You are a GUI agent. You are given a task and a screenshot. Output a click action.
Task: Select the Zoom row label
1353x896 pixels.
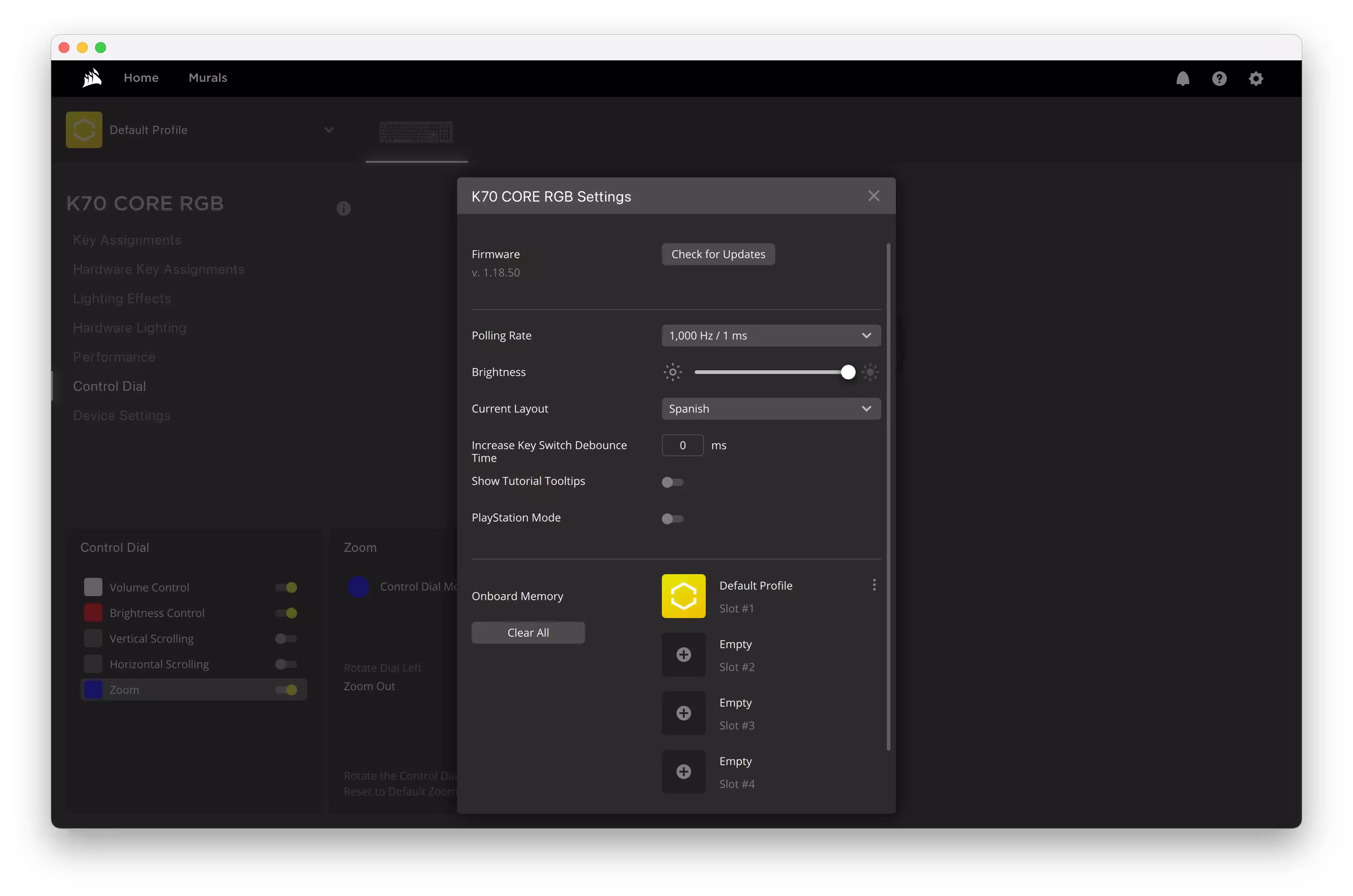(124, 690)
